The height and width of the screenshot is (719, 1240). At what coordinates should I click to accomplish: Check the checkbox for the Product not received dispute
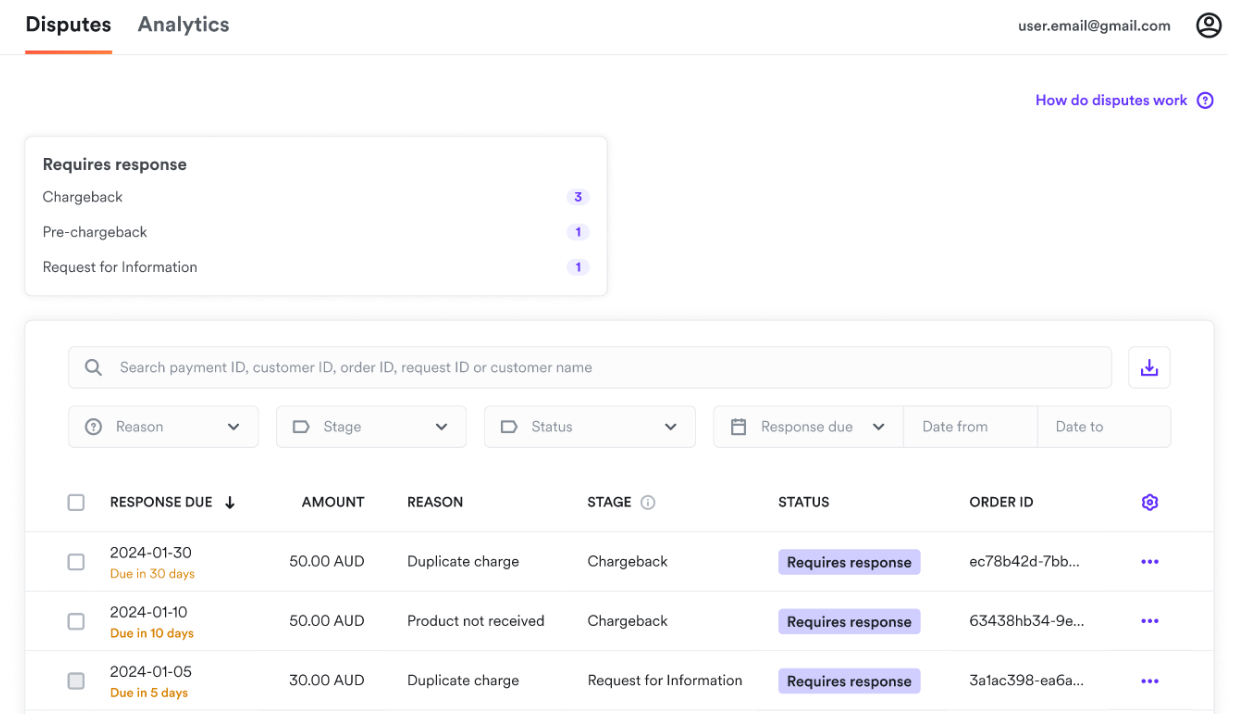[x=76, y=621]
